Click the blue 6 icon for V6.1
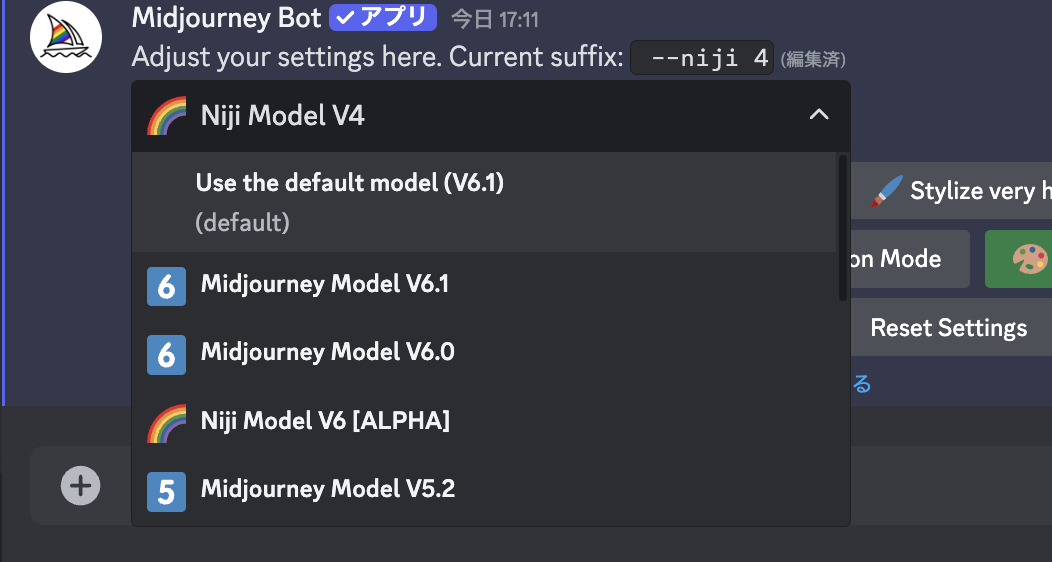Image resolution: width=1052 pixels, height=562 pixels. [166, 286]
